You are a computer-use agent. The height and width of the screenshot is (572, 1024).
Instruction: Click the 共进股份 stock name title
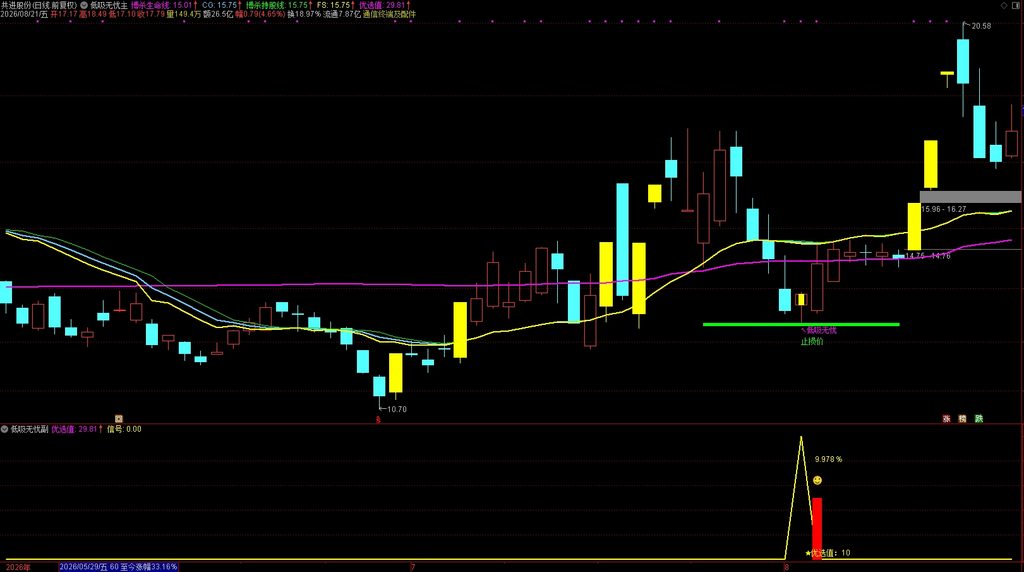pos(16,5)
